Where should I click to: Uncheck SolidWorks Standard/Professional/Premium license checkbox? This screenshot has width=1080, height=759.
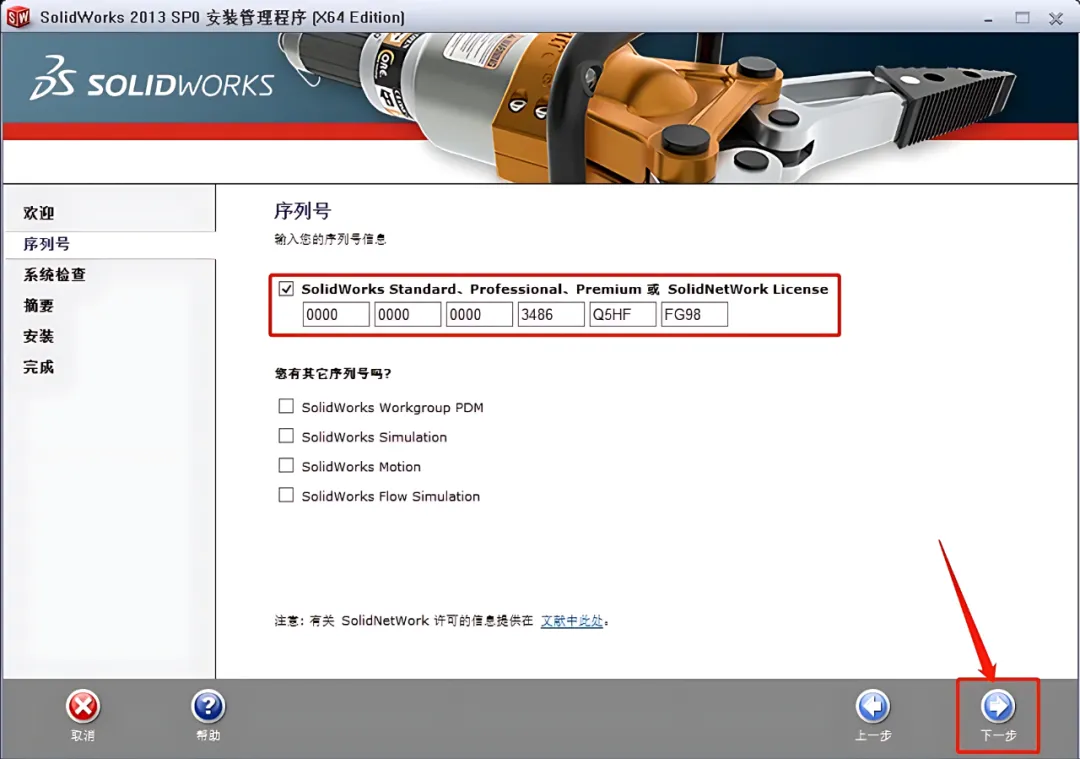[286, 289]
